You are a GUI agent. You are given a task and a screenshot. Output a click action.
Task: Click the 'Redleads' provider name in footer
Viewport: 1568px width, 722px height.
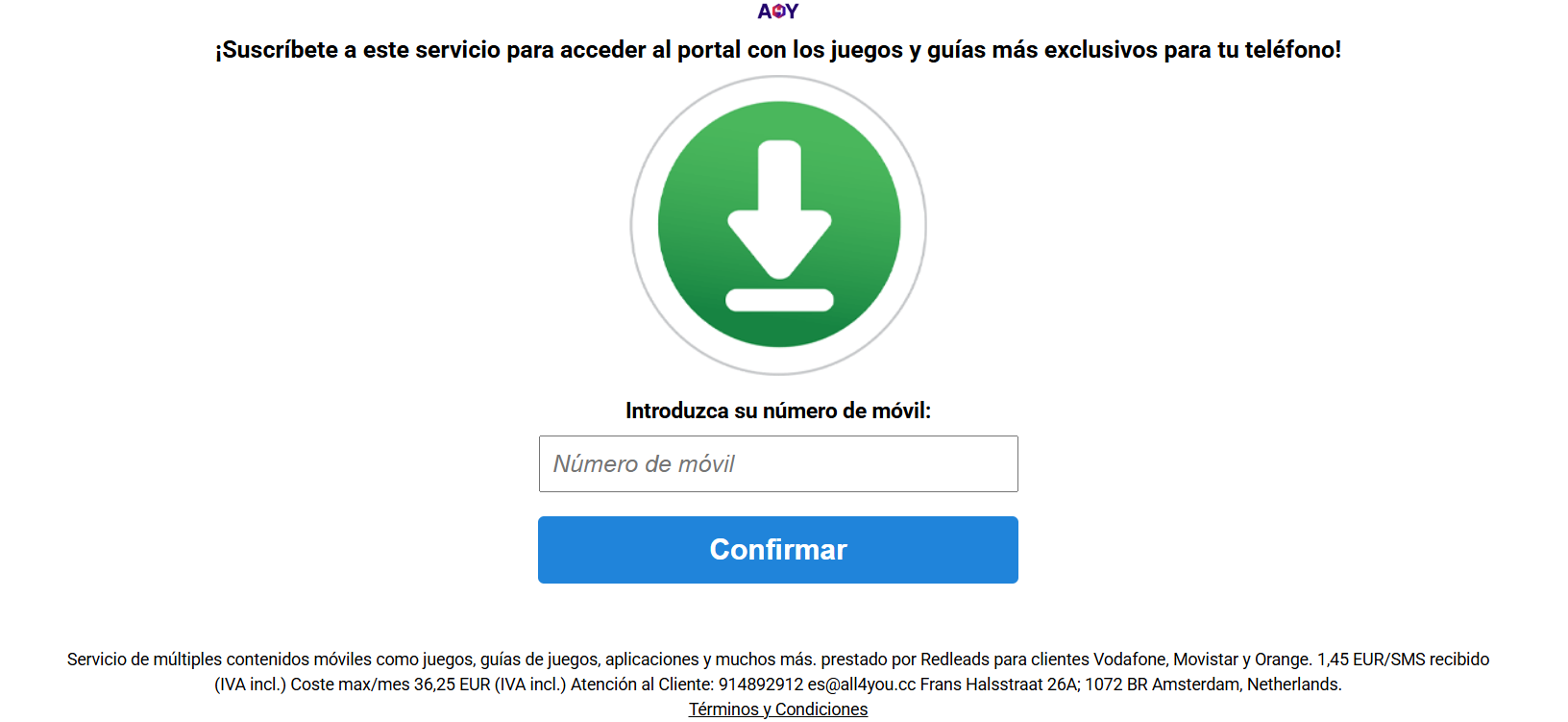(x=955, y=660)
